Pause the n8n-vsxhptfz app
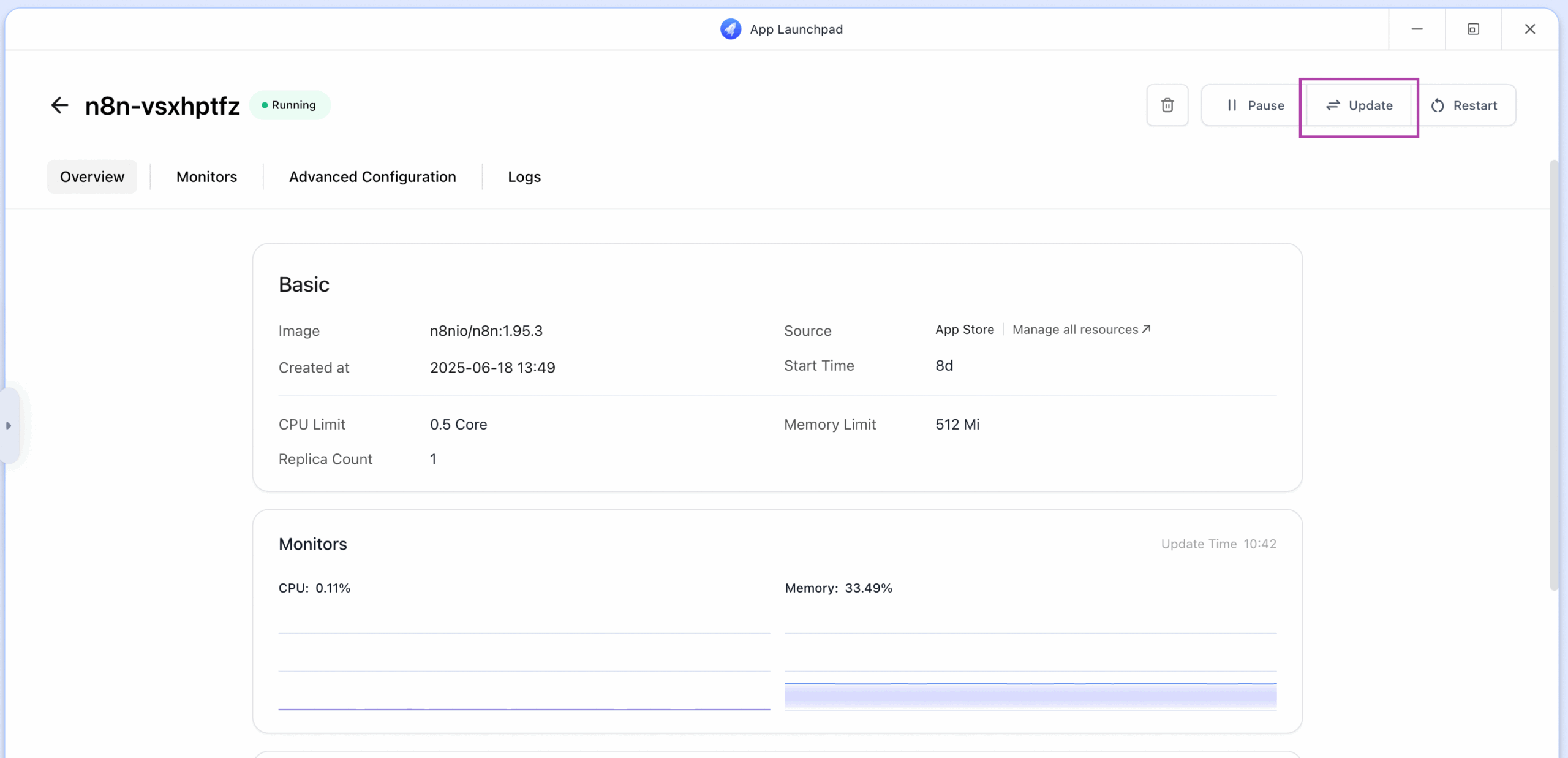 click(1255, 105)
